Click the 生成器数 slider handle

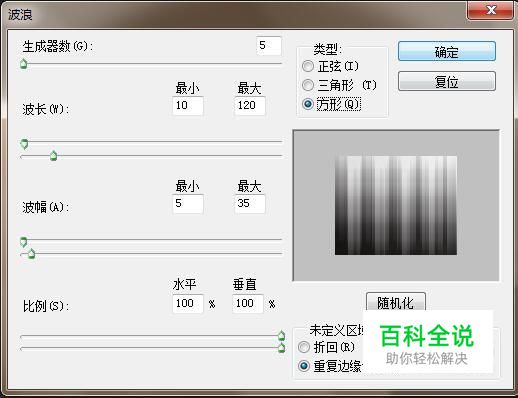23,63
